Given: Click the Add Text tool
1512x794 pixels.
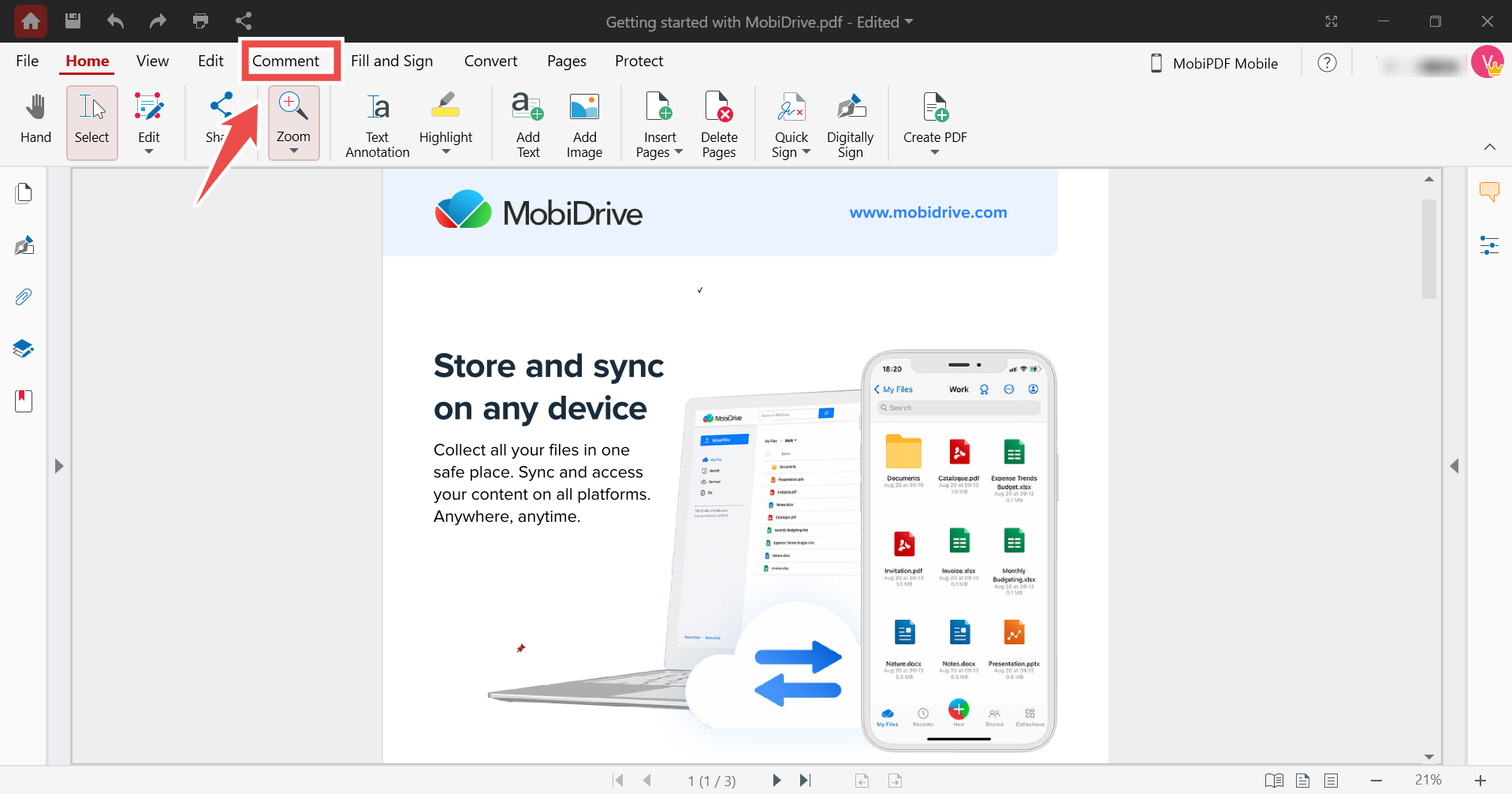Looking at the screenshot, I should click(x=527, y=122).
